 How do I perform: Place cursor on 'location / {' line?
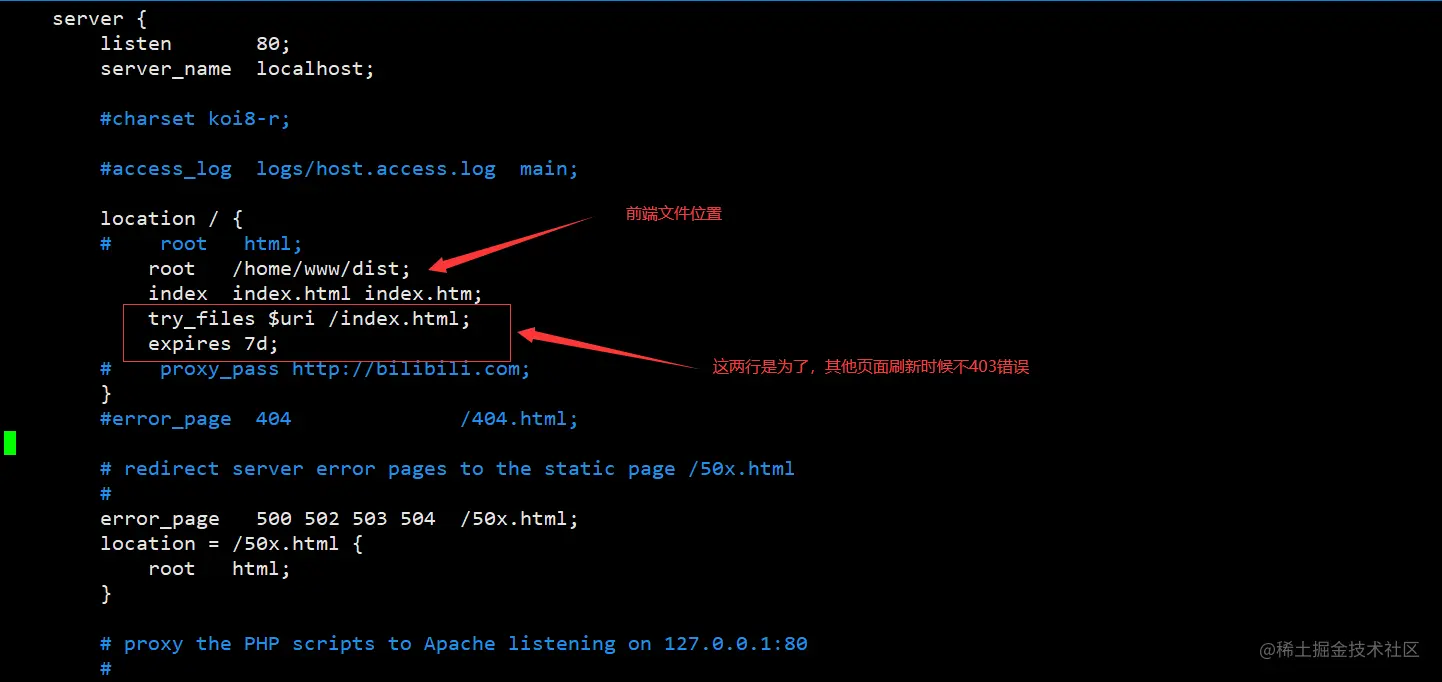coord(171,219)
